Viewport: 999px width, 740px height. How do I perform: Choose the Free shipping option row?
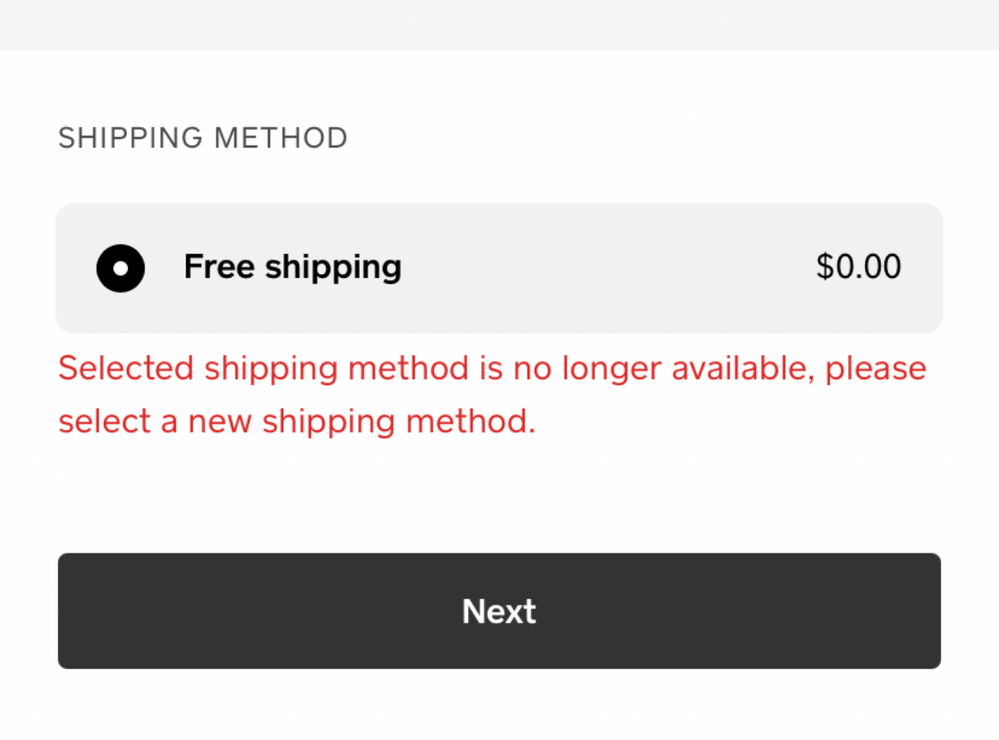[499, 268]
